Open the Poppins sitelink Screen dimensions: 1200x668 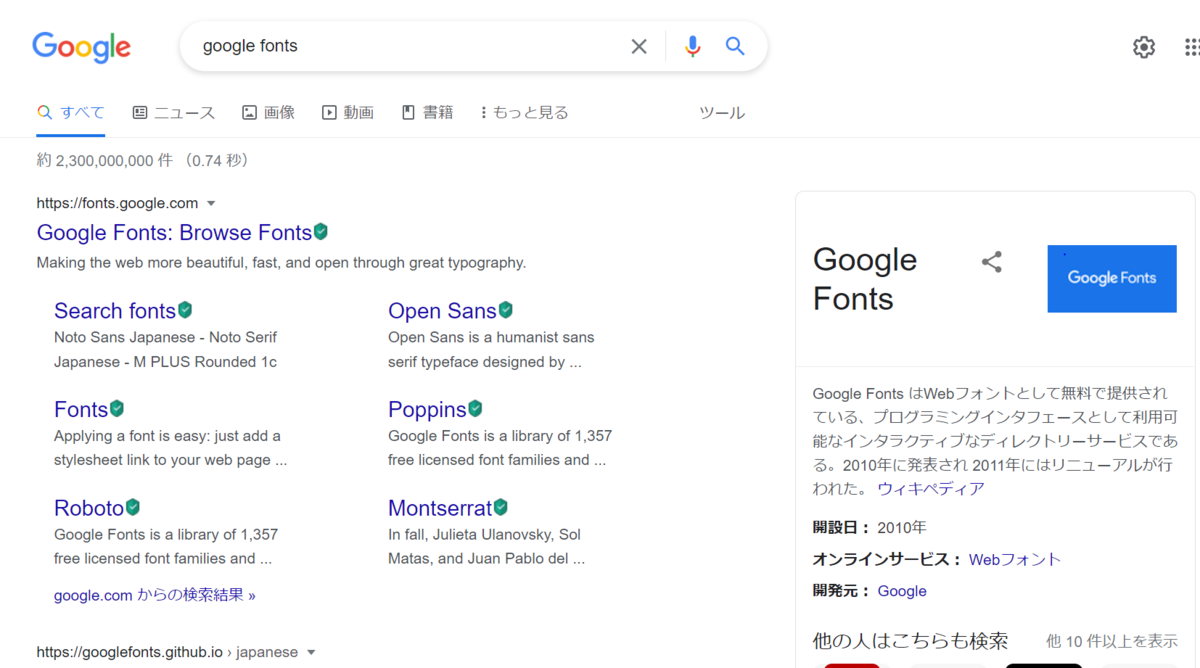coord(427,409)
